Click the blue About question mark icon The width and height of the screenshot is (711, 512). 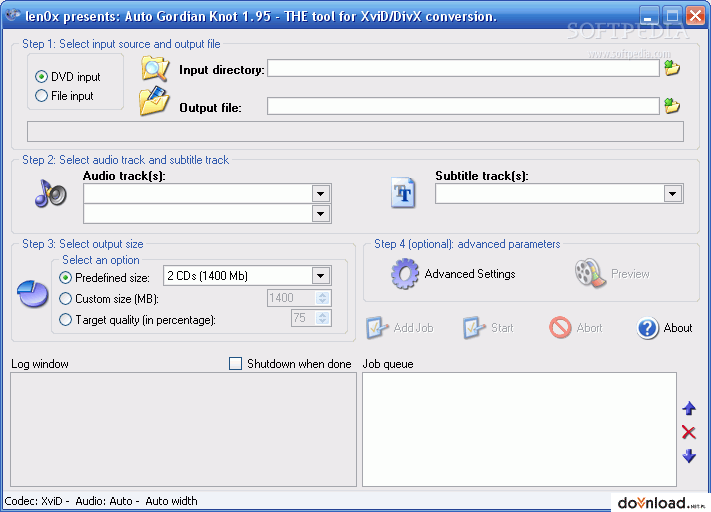pyautogui.click(x=647, y=328)
